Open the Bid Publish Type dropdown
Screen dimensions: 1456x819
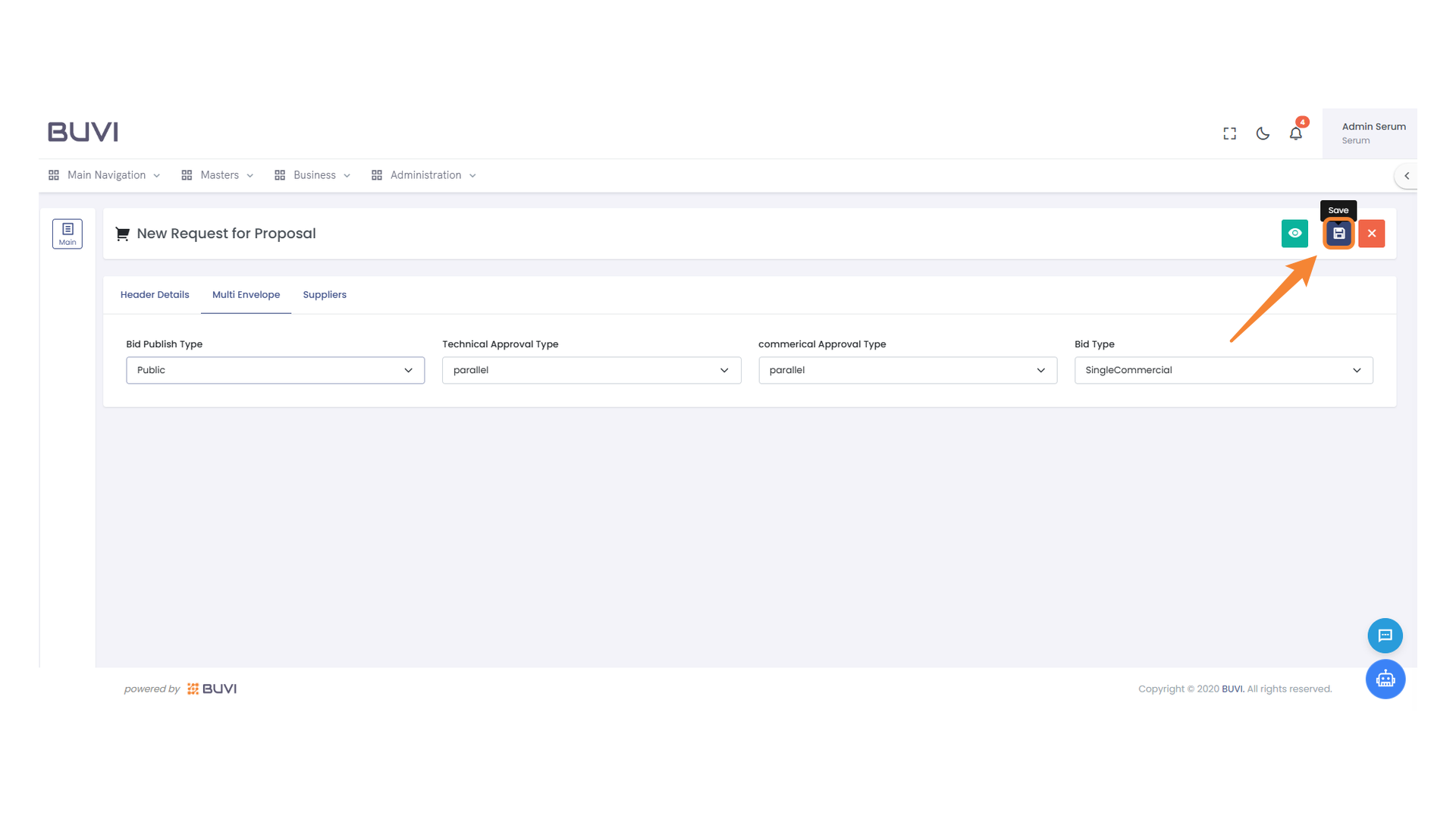275,370
